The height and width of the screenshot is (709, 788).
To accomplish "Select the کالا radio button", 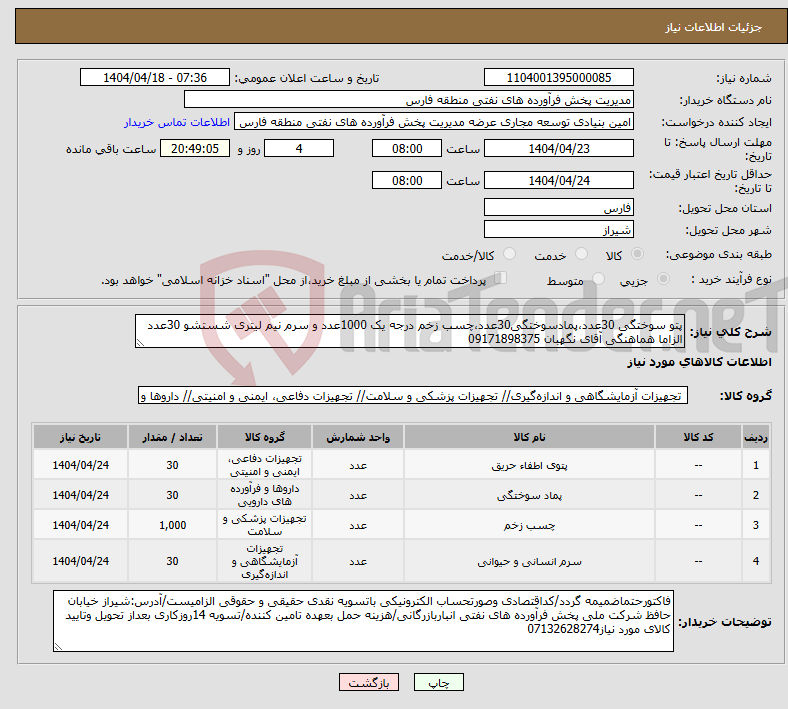I will [637, 254].
